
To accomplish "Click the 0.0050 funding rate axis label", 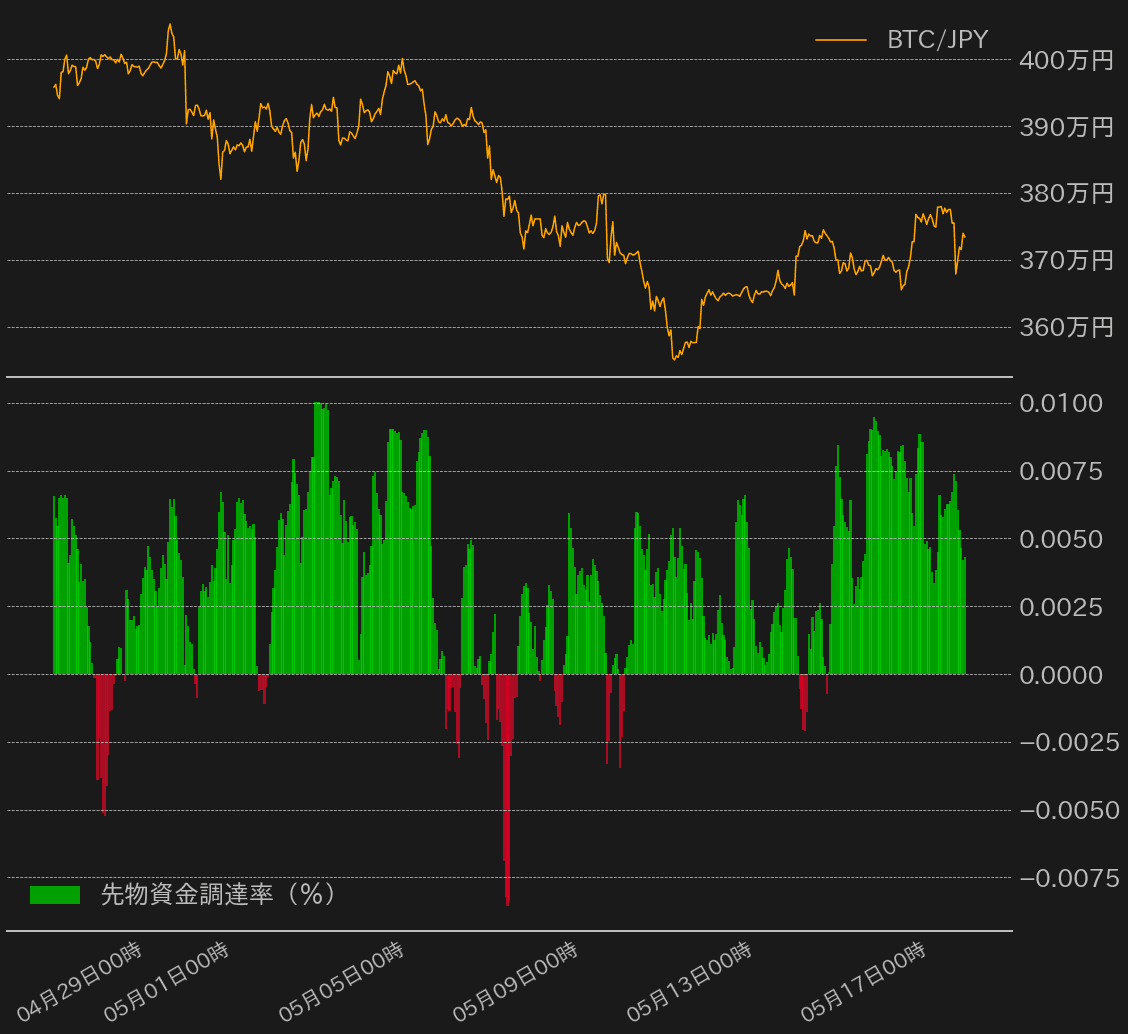I will [x=1061, y=539].
